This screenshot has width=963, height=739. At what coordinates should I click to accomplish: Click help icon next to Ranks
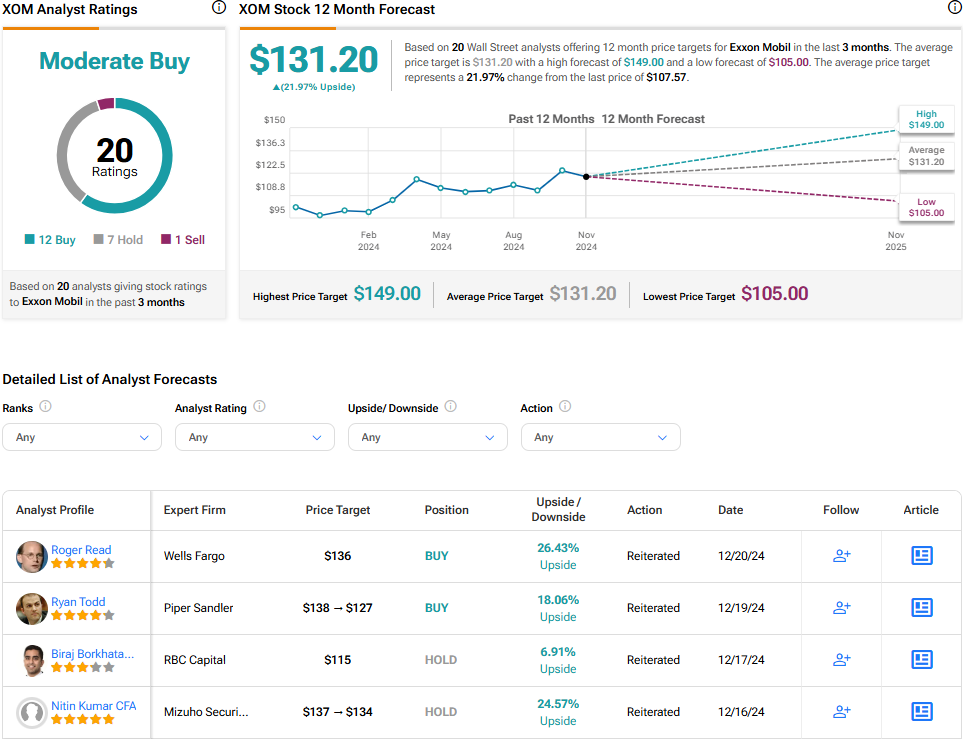tap(46, 407)
